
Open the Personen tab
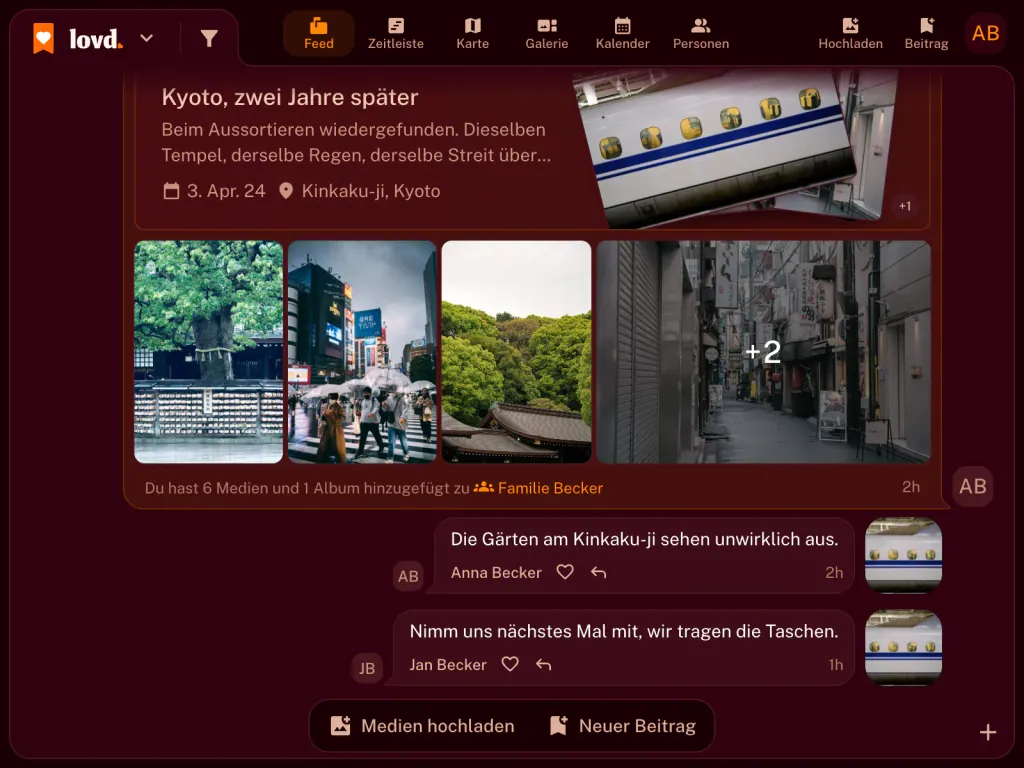click(701, 34)
